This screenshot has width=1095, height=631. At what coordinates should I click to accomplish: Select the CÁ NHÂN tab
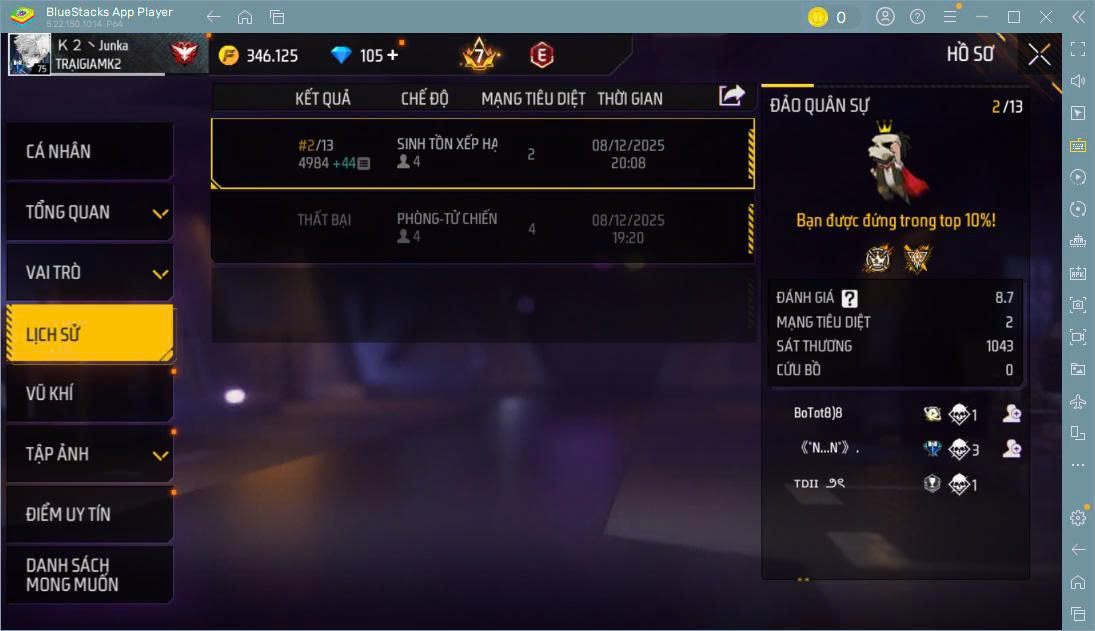point(90,151)
